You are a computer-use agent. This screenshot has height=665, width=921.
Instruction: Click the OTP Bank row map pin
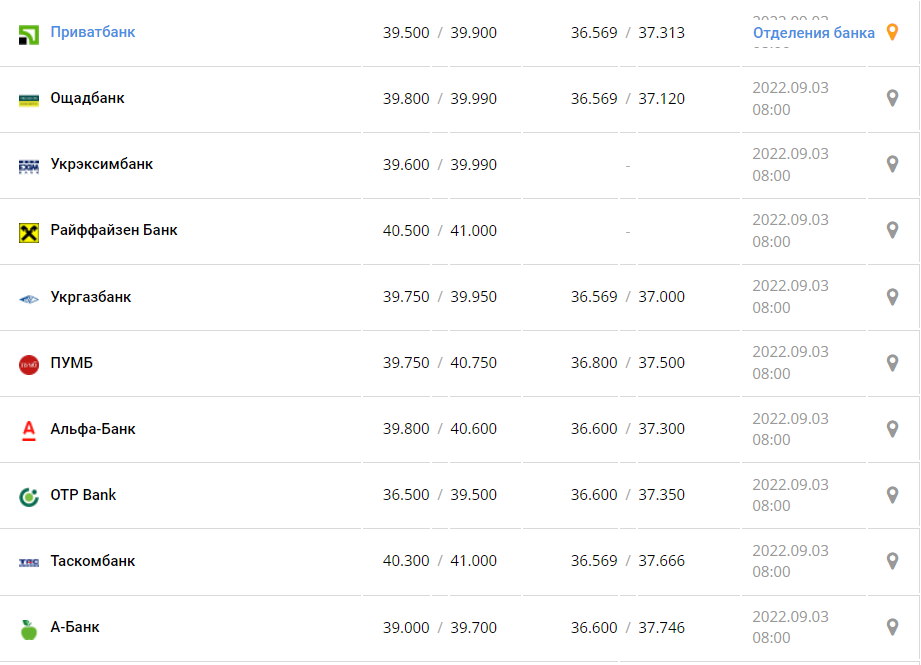(893, 495)
